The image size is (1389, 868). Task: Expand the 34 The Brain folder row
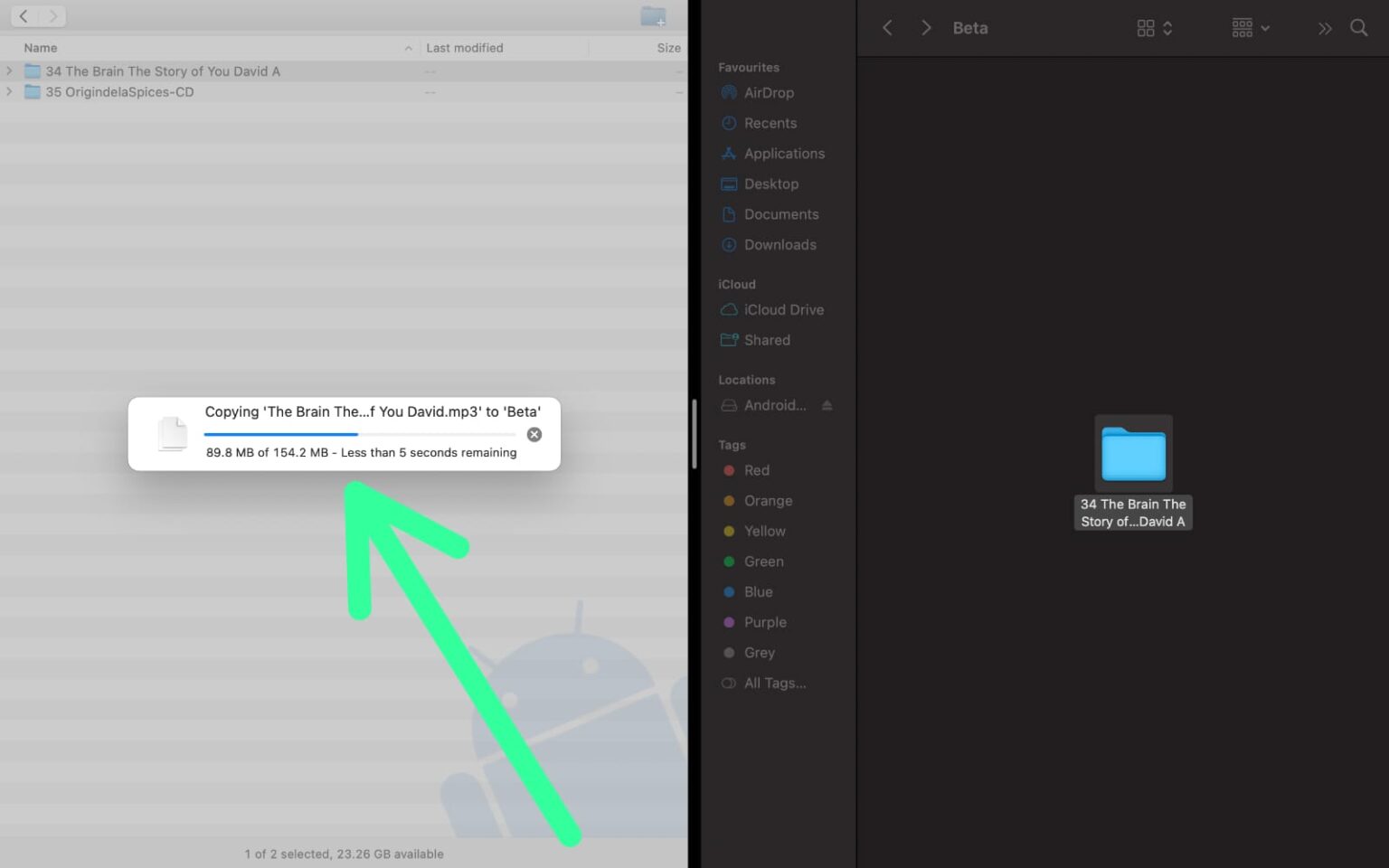click(9, 71)
